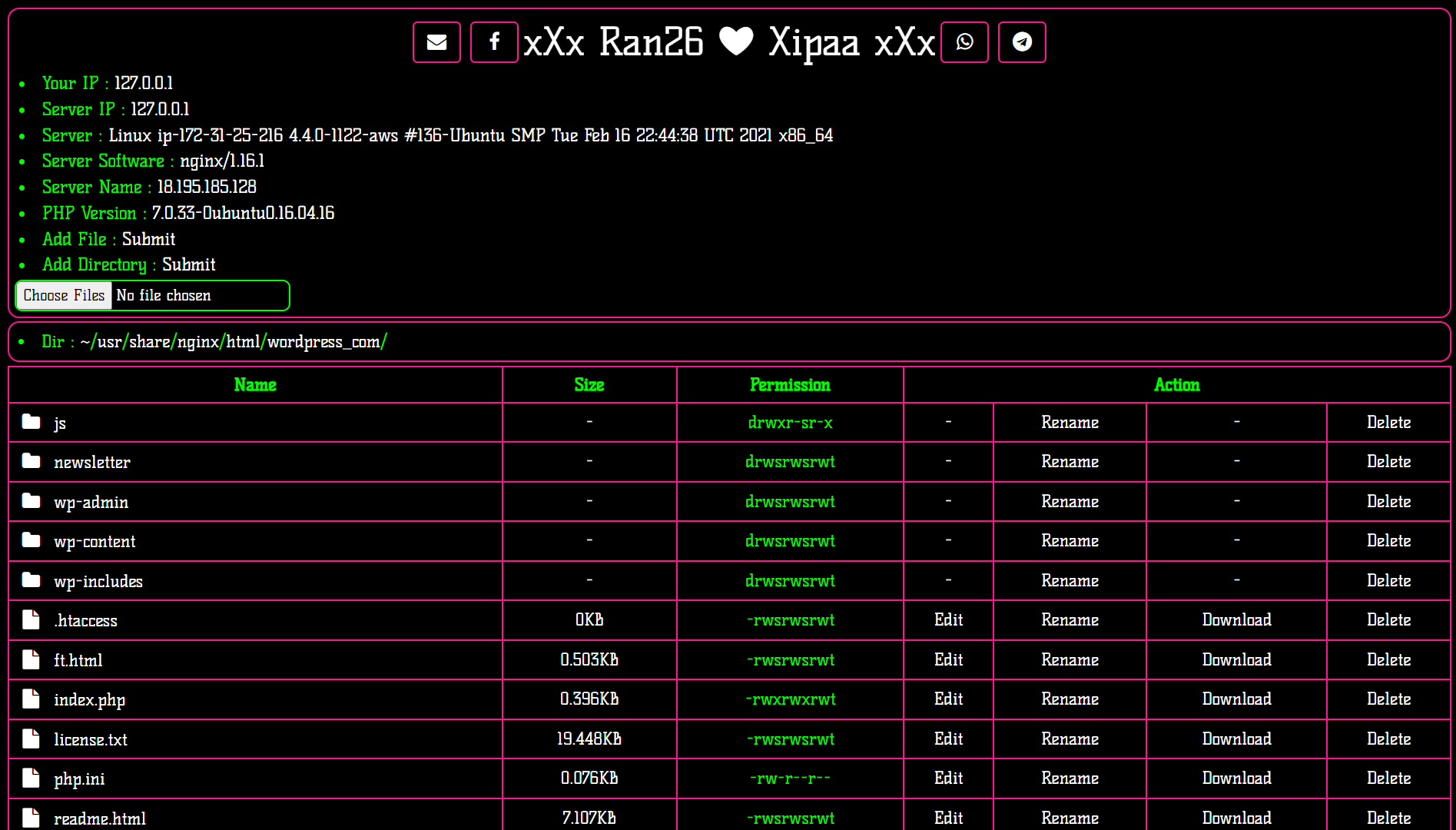Image resolution: width=1456 pixels, height=830 pixels.
Task: Open the wp-content directory
Action: coord(95,542)
